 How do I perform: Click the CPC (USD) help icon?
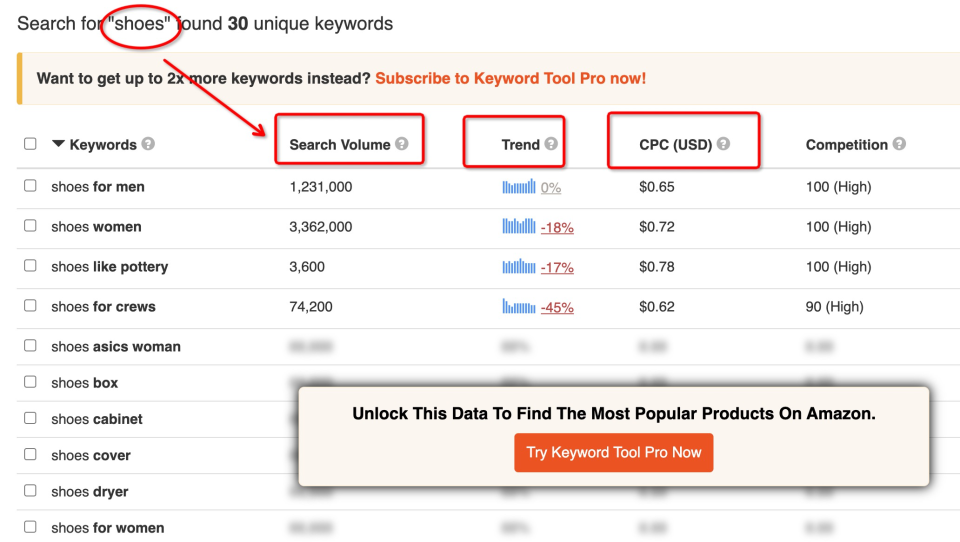click(723, 144)
